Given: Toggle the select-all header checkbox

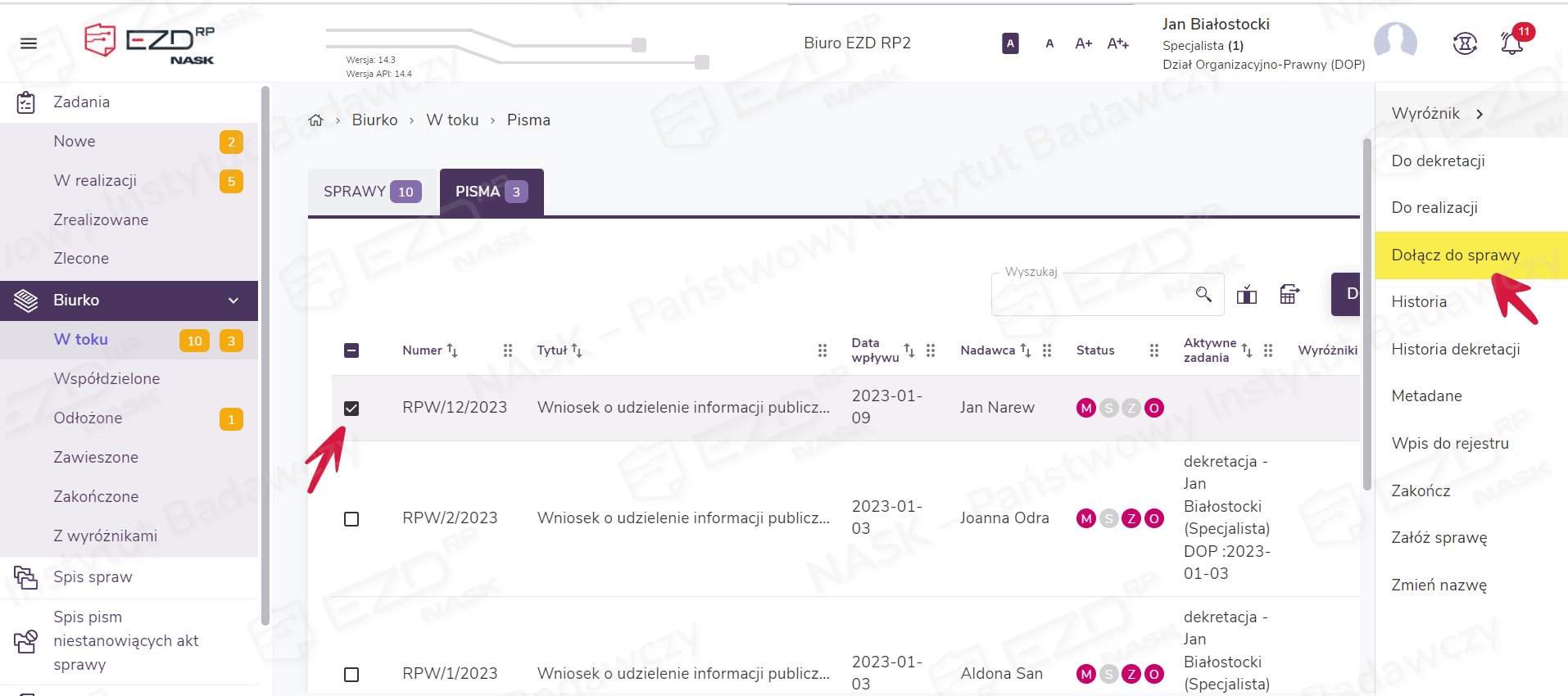Looking at the screenshot, I should coord(351,350).
